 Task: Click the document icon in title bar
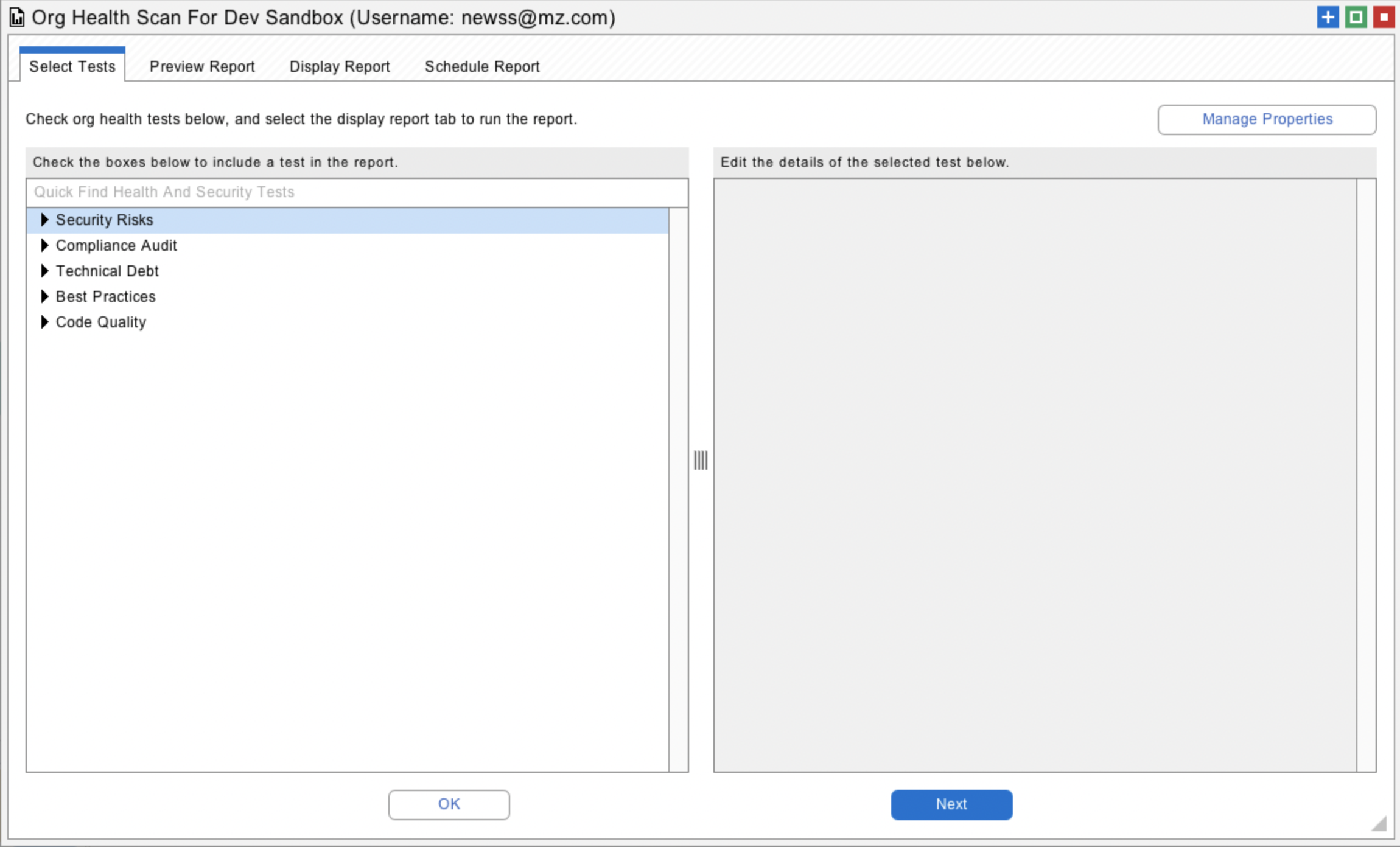click(17, 18)
